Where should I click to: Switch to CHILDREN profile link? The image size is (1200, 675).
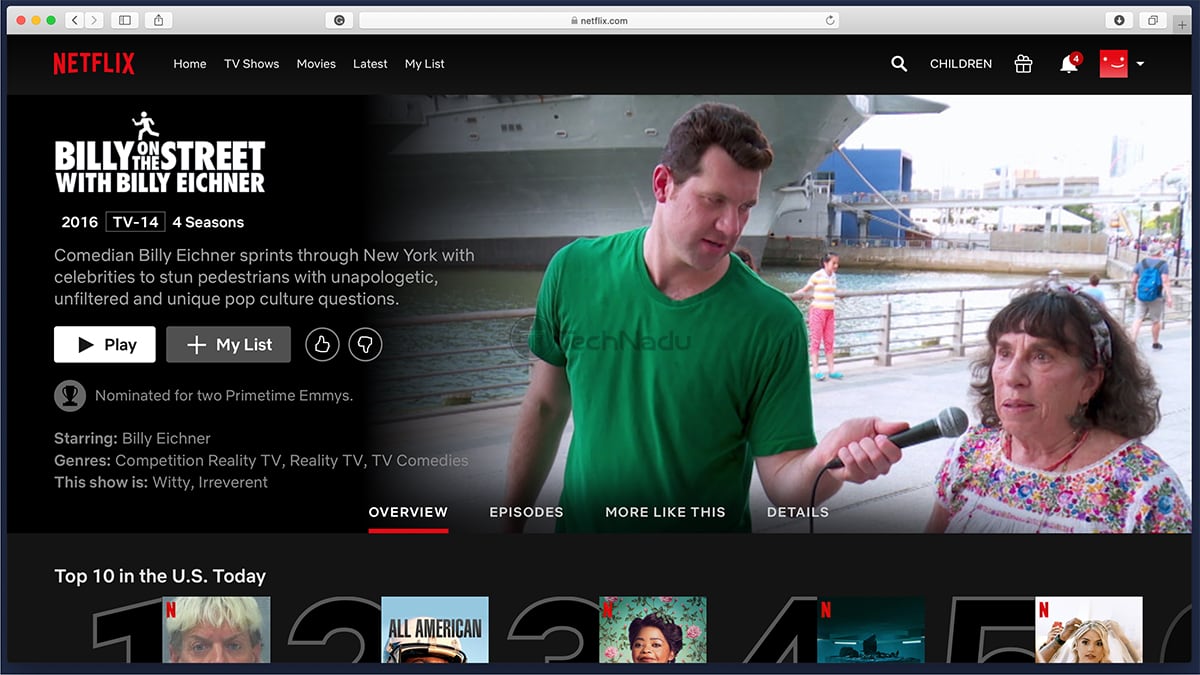pos(961,64)
